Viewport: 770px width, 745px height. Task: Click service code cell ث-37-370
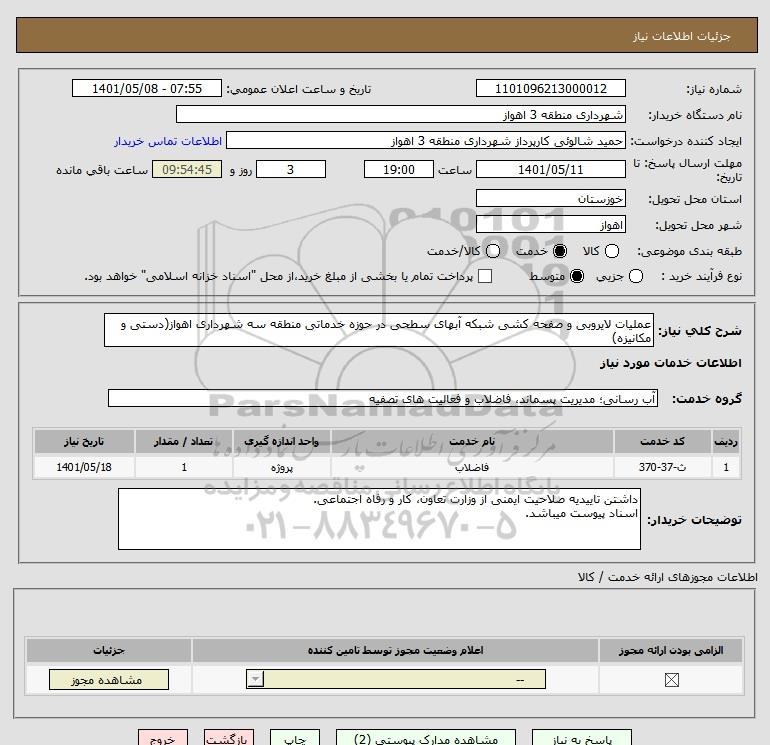(662, 467)
